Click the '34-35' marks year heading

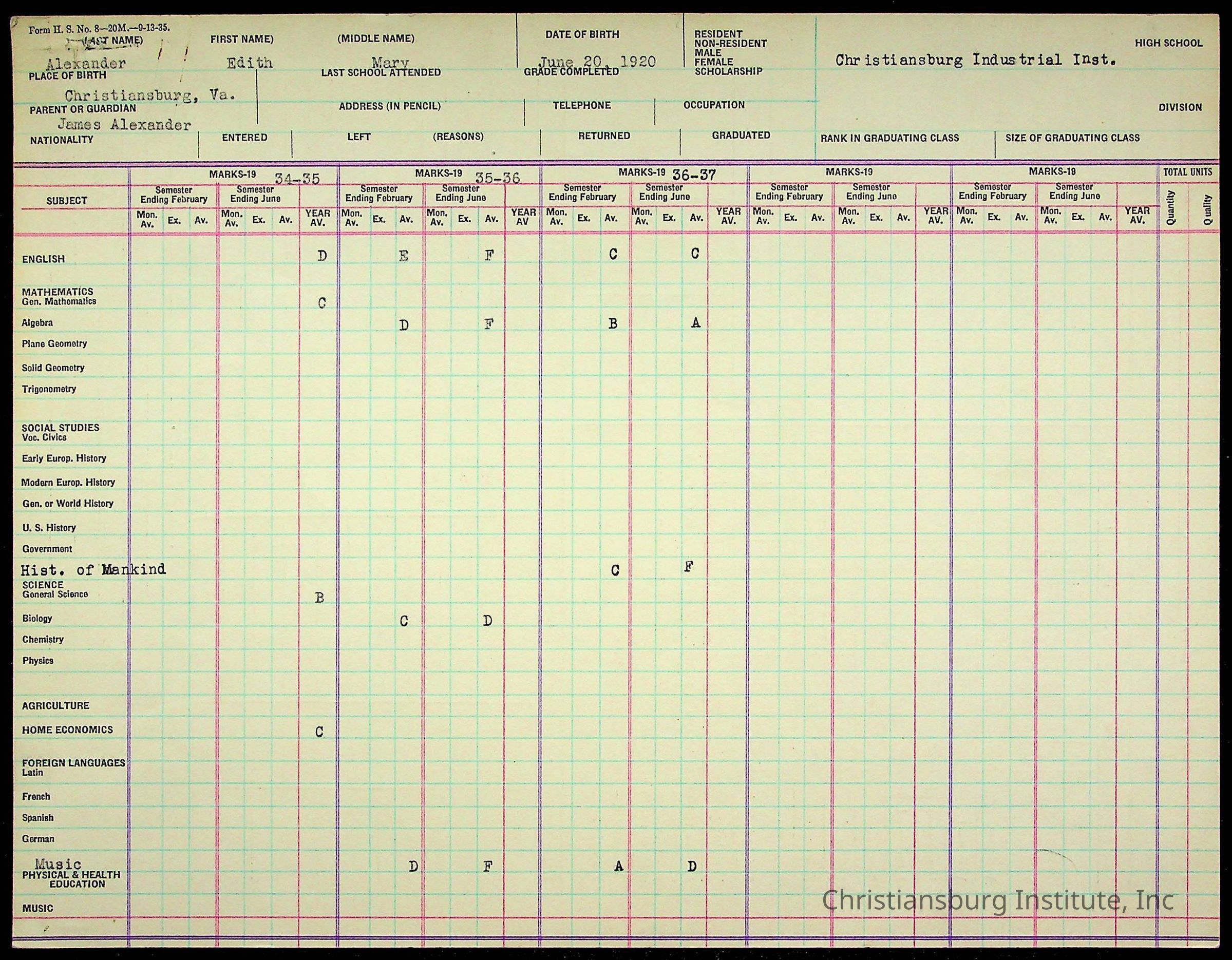tap(297, 179)
